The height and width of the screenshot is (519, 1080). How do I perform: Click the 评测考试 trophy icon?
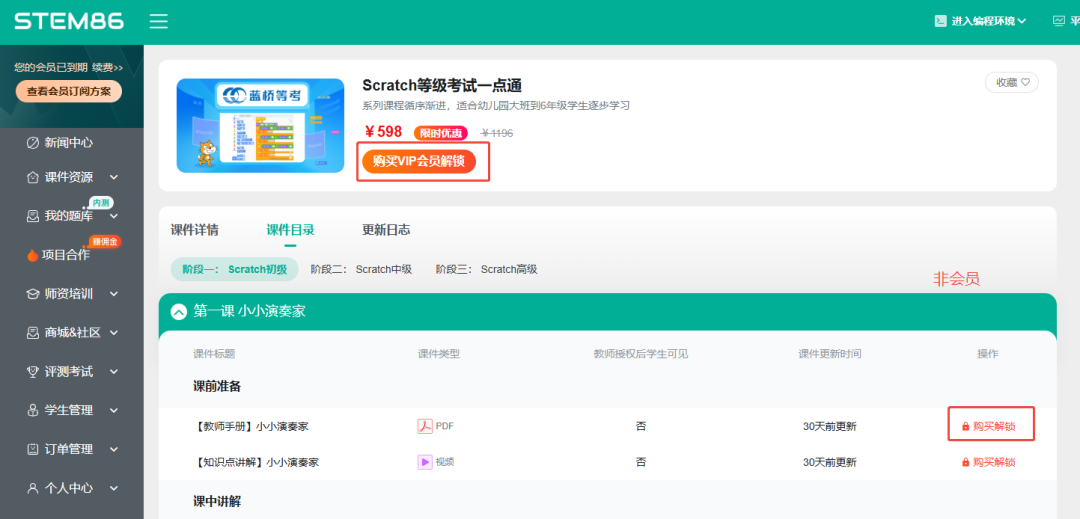pos(32,372)
